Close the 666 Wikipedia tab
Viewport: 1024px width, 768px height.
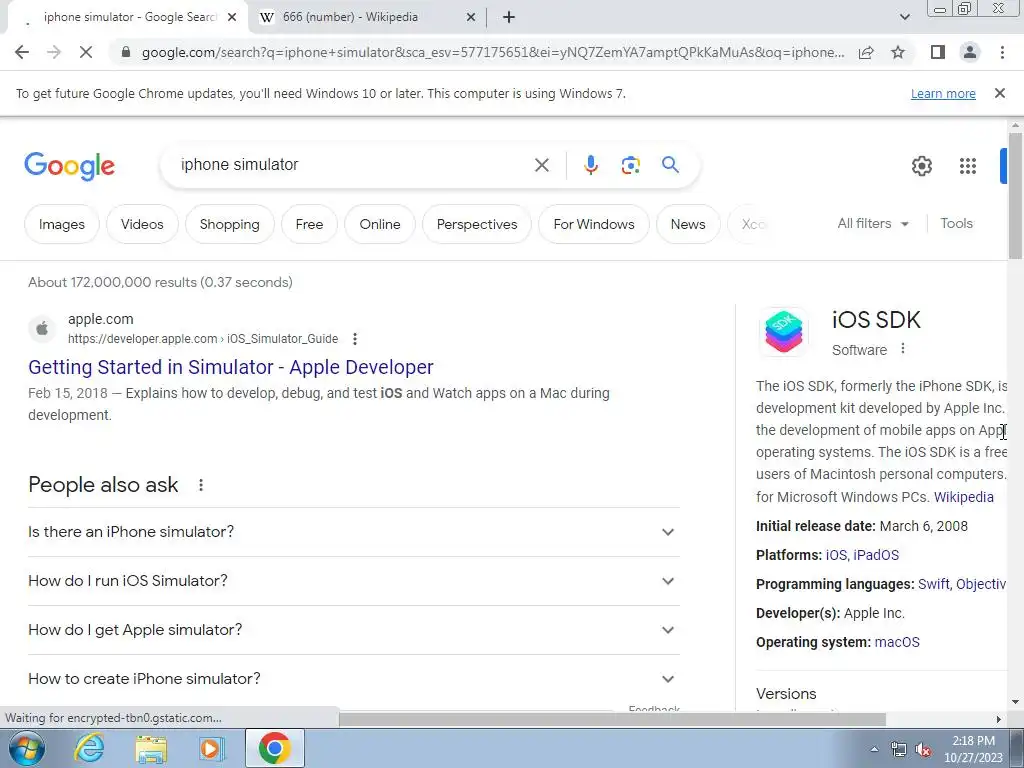point(471,18)
